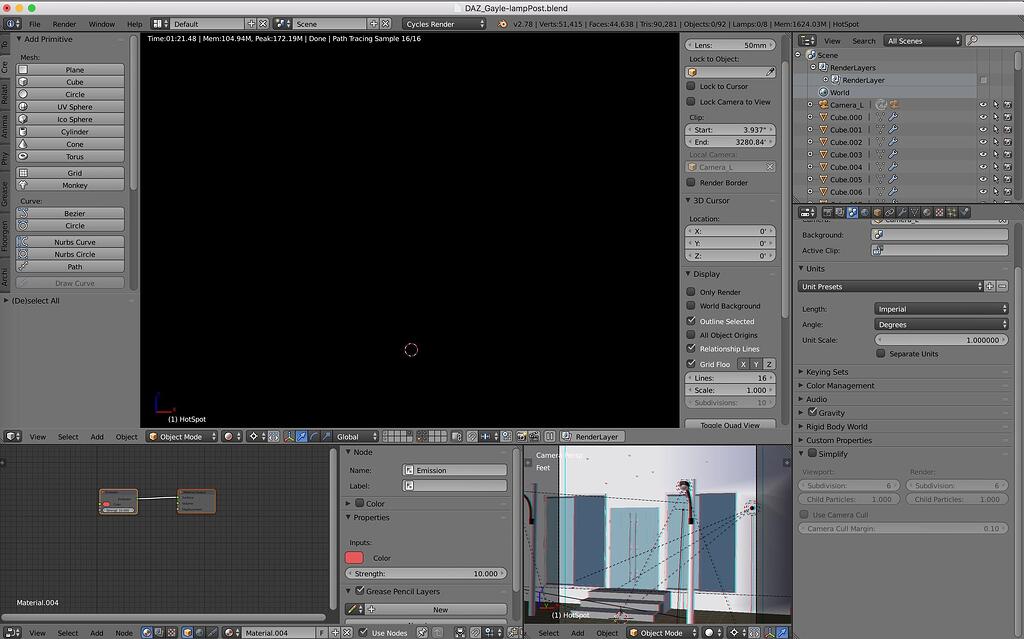Add a Bezier curve

pyautogui.click(x=70, y=213)
